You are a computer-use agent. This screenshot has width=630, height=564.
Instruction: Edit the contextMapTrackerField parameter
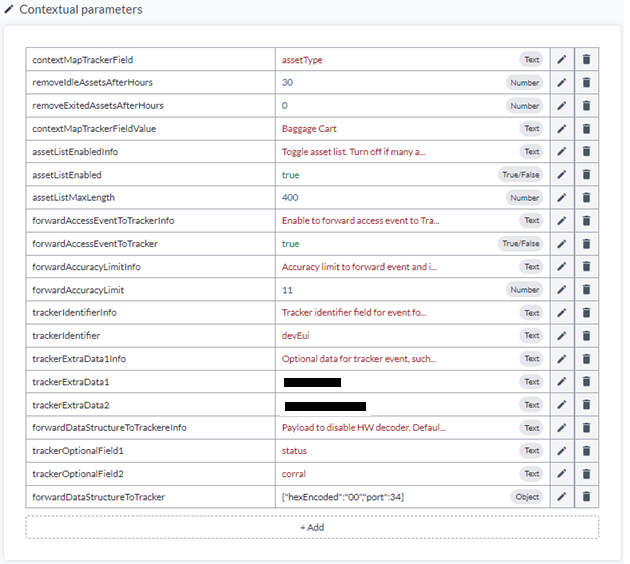click(x=562, y=60)
